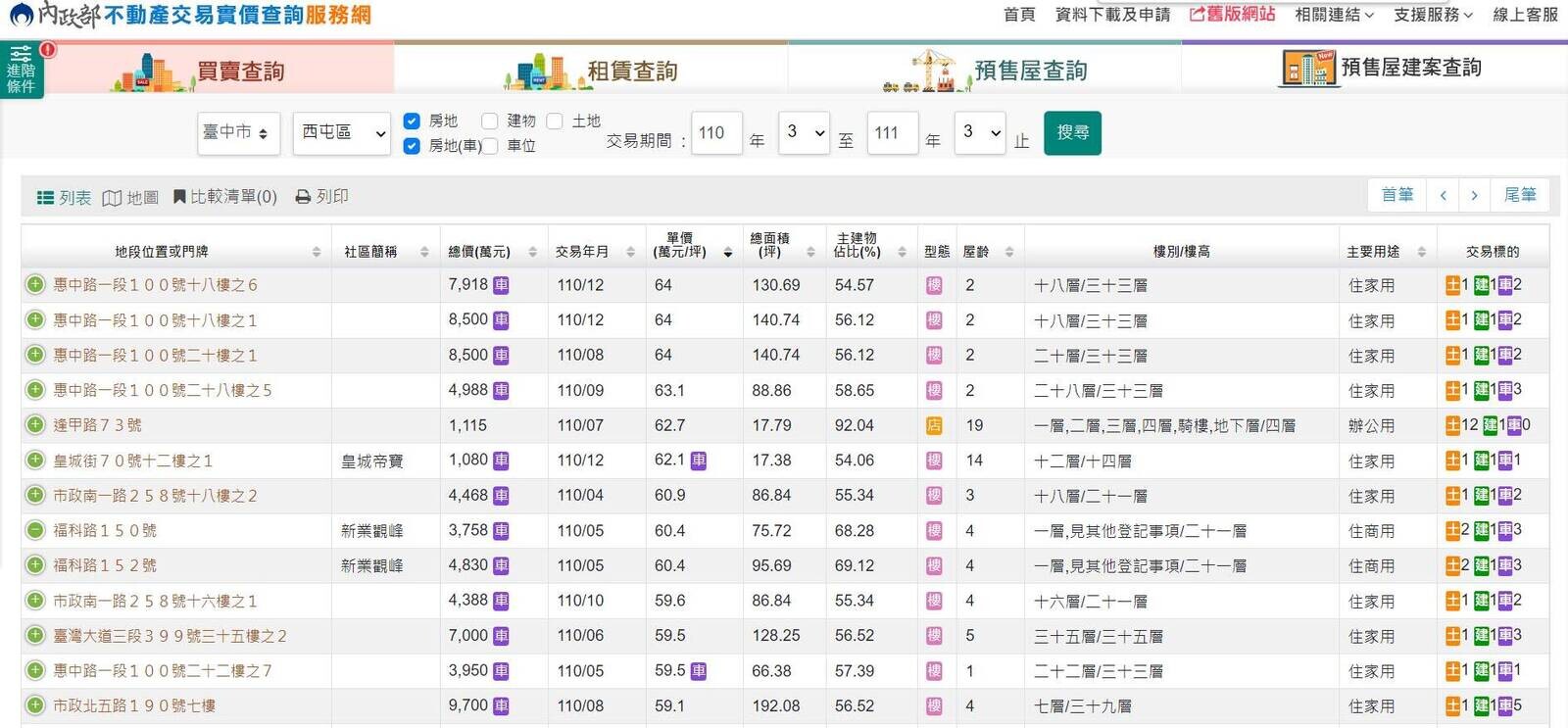The image size is (1568, 728).
Task: Switch to map view 地圖
Action: click(x=130, y=197)
